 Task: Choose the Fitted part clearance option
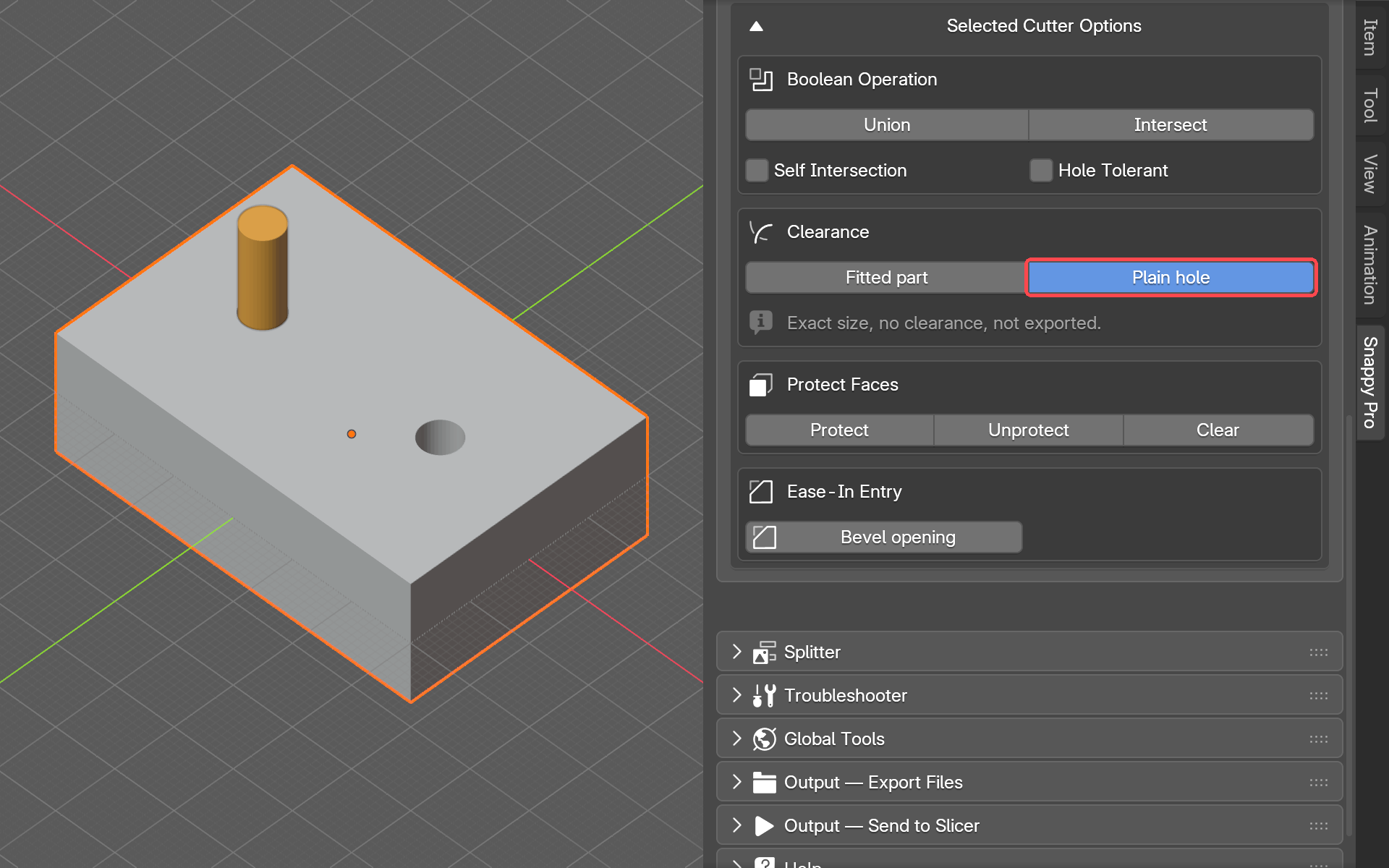pyautogui.click(x=886, y=278)
